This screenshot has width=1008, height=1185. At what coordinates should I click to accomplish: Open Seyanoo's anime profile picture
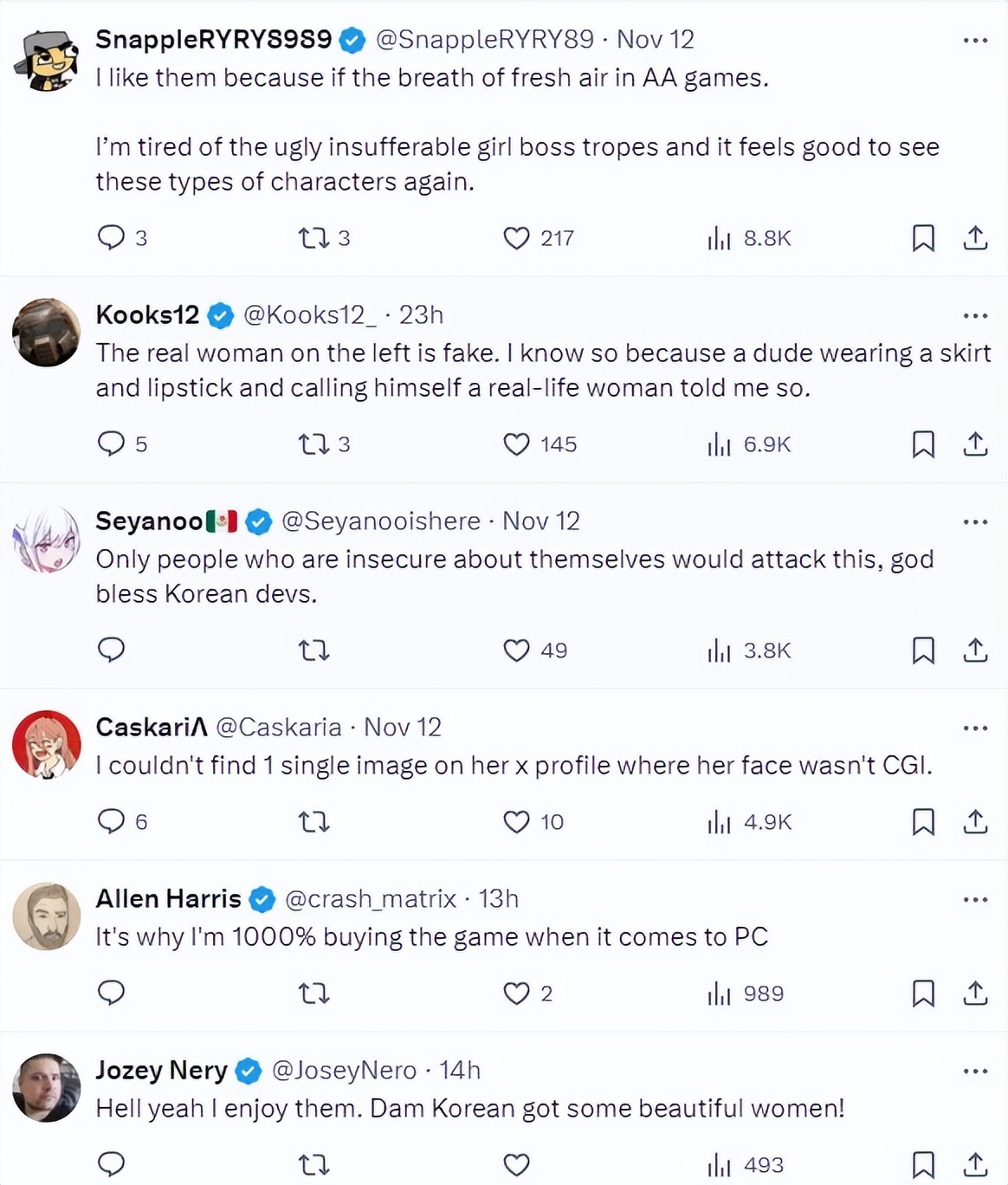click(47, 539)
